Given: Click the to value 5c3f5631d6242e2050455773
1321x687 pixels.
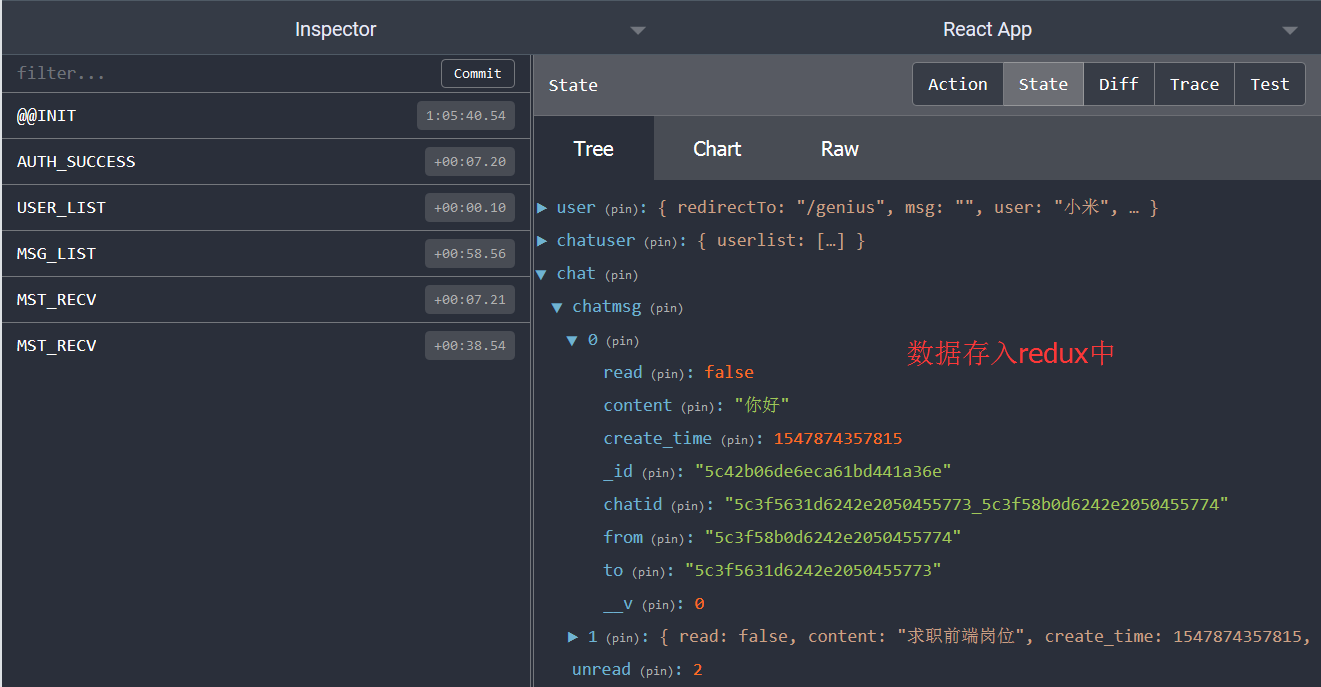Looking at the screenshot, I should [x=813, y=570].
